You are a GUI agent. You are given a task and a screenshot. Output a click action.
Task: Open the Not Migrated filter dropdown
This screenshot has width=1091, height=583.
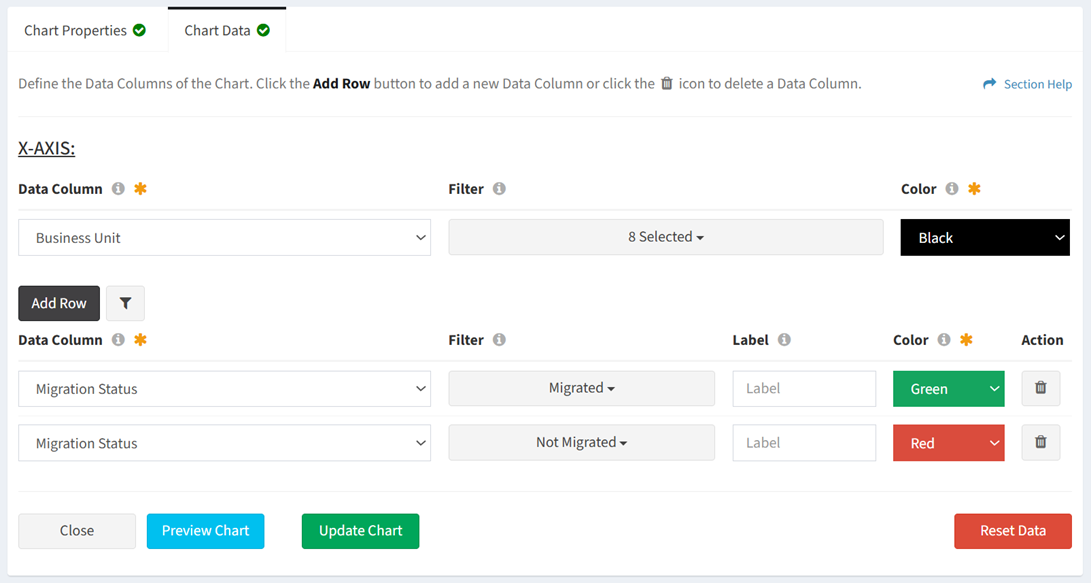tap(582, 442)
